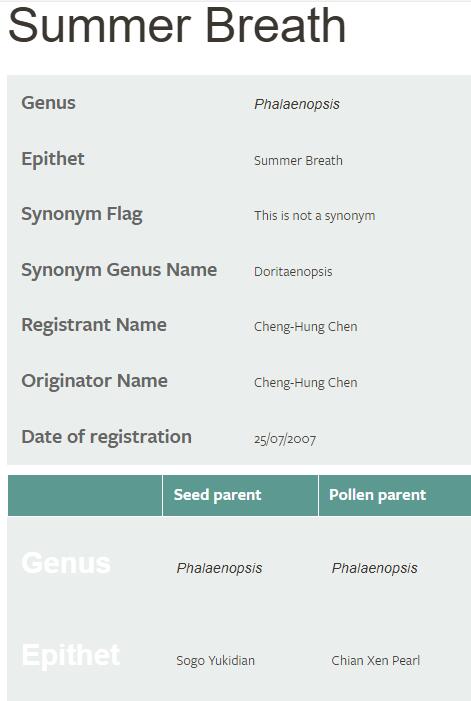471x701 pixels.
Task: Select the Cheng-Hung Chen registrant value
Action: pyautogui.click(x=306, y=327)
